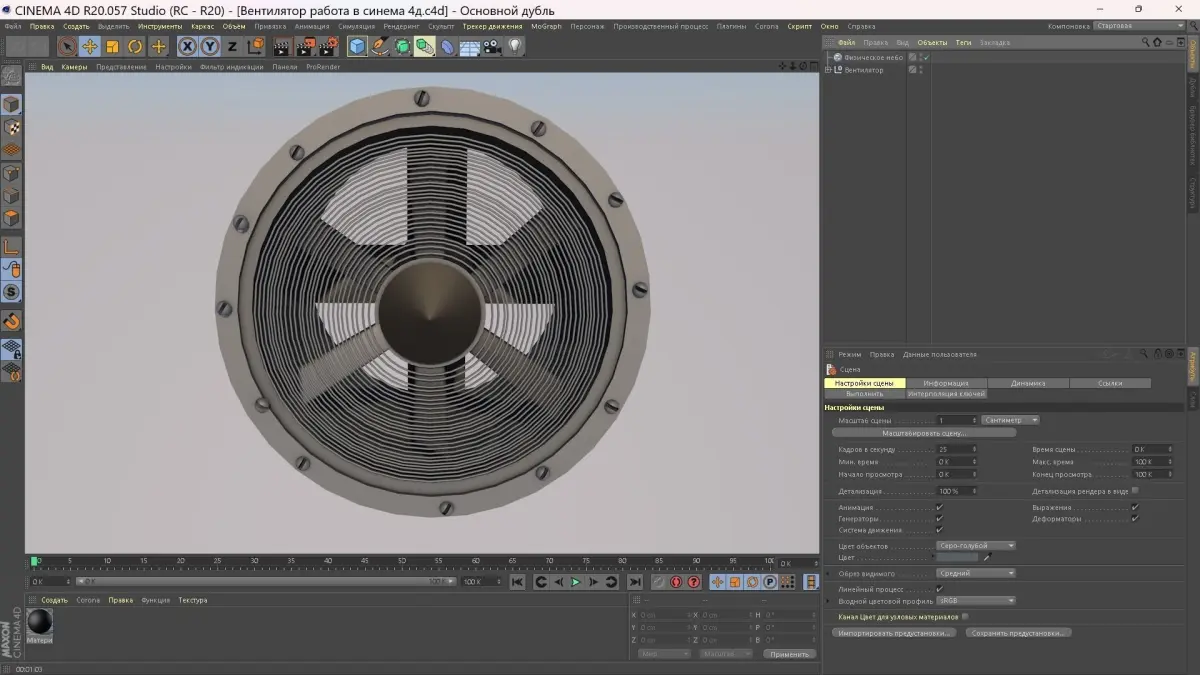Viewport: 1200px width, 675px height.
Task: Add a light object (bulb icon)
Action: coord(515,46)
